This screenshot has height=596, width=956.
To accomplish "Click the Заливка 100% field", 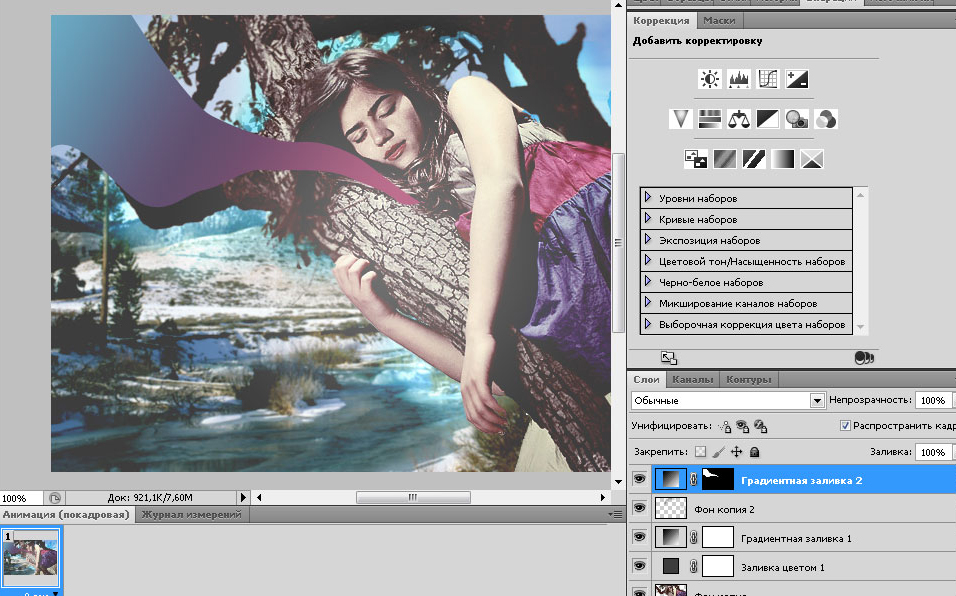I will point(933,452).
